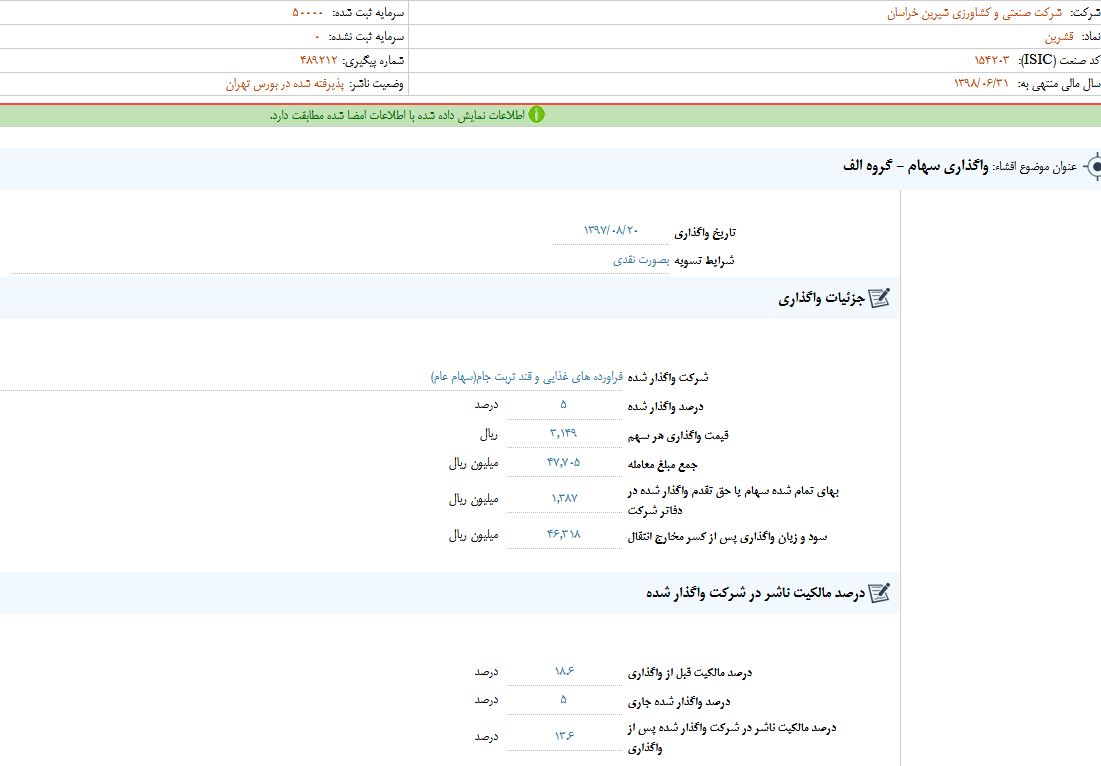This screenshot has width=1101, height=766.
Task: Click the symbol value قشرین
Action: [1059, 37]
